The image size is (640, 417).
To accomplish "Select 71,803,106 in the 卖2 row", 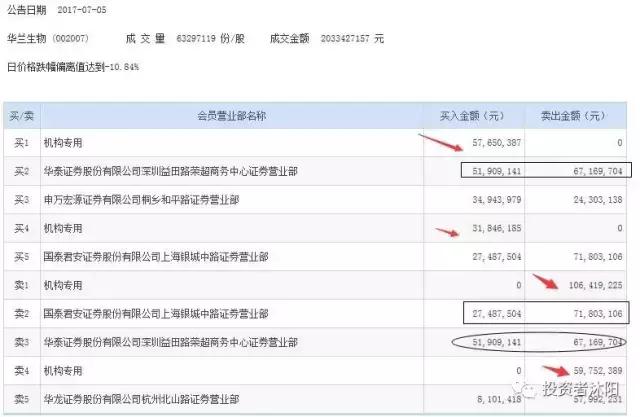I will click(598, 314).
